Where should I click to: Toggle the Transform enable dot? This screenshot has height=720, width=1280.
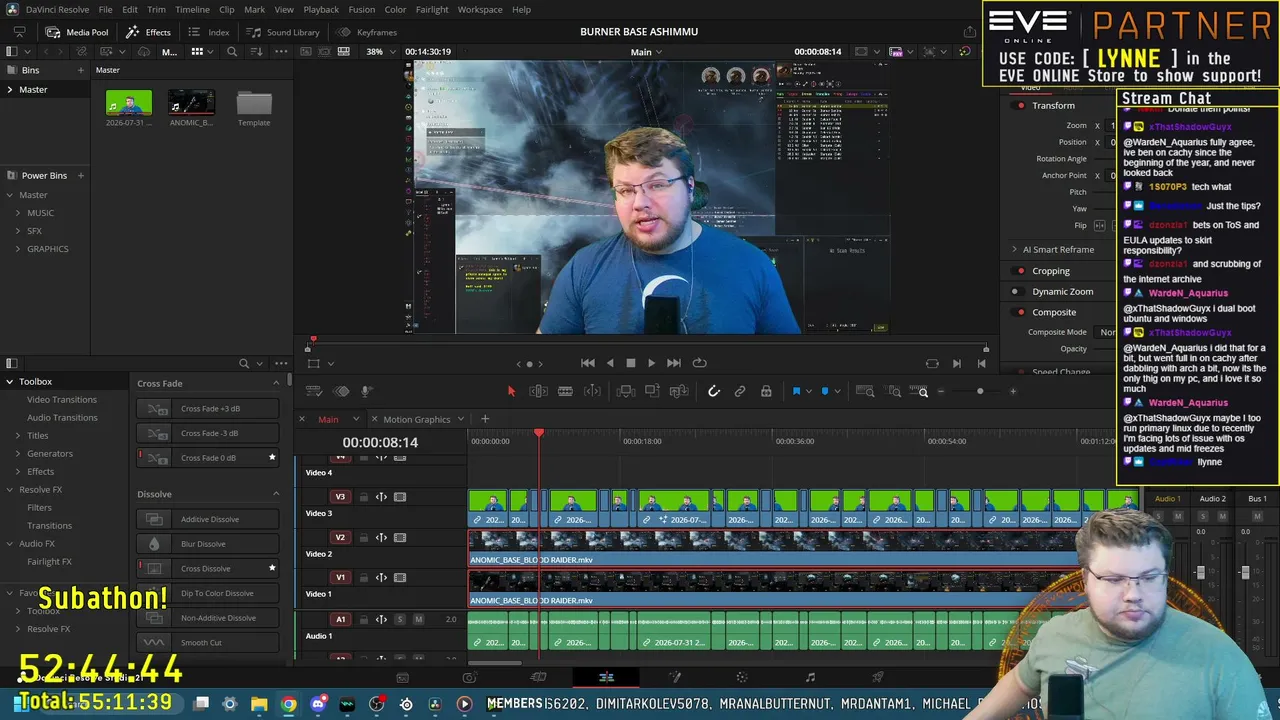[x=1021, y=106]
